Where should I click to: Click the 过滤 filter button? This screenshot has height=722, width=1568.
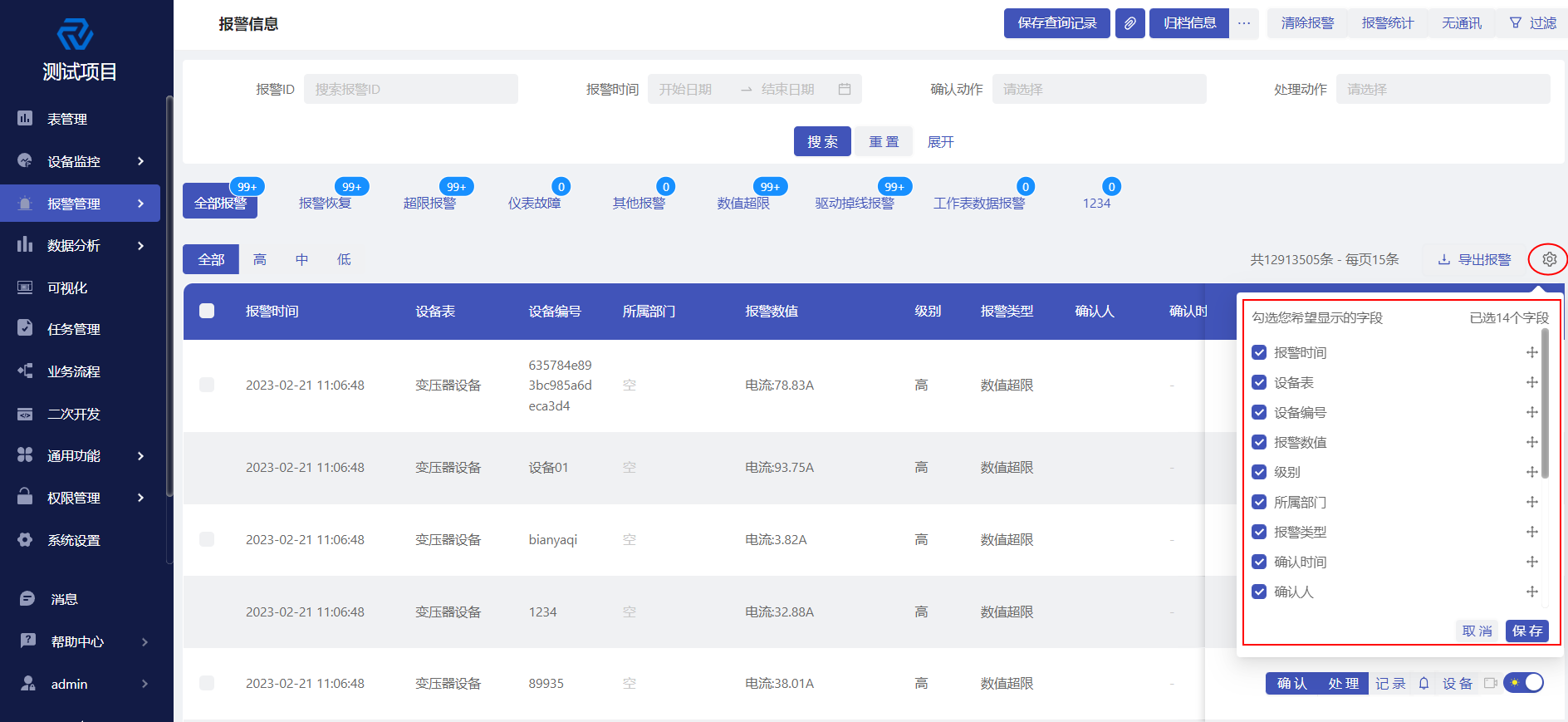click(1532, 23)
